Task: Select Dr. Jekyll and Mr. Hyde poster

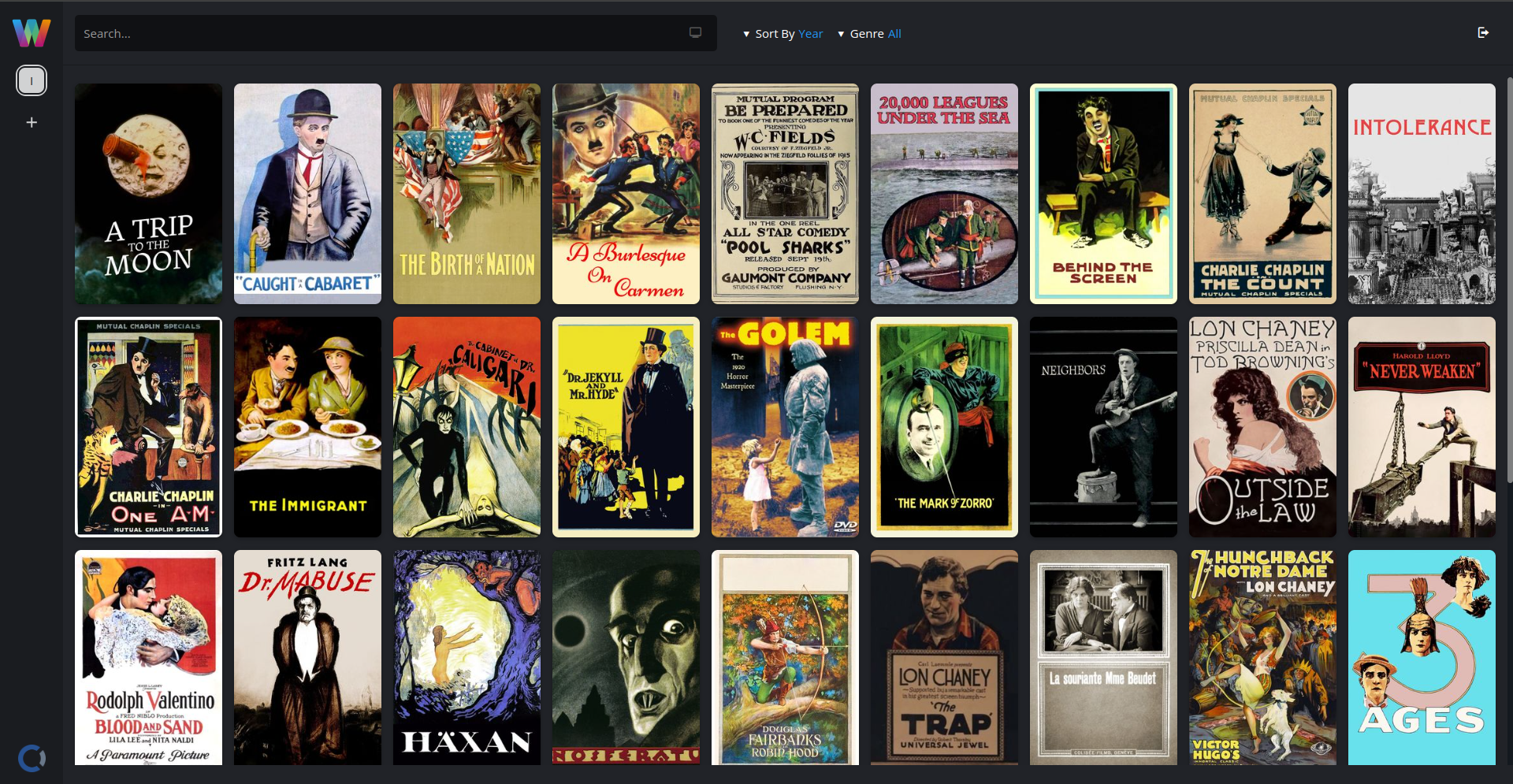Action: (x=626, y=427)
